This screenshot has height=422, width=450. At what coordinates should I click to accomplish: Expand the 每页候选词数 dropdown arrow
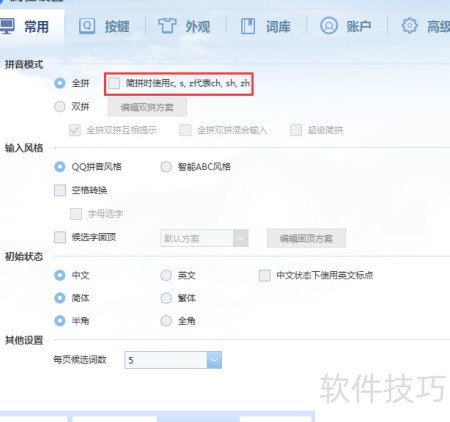point(214,360)
